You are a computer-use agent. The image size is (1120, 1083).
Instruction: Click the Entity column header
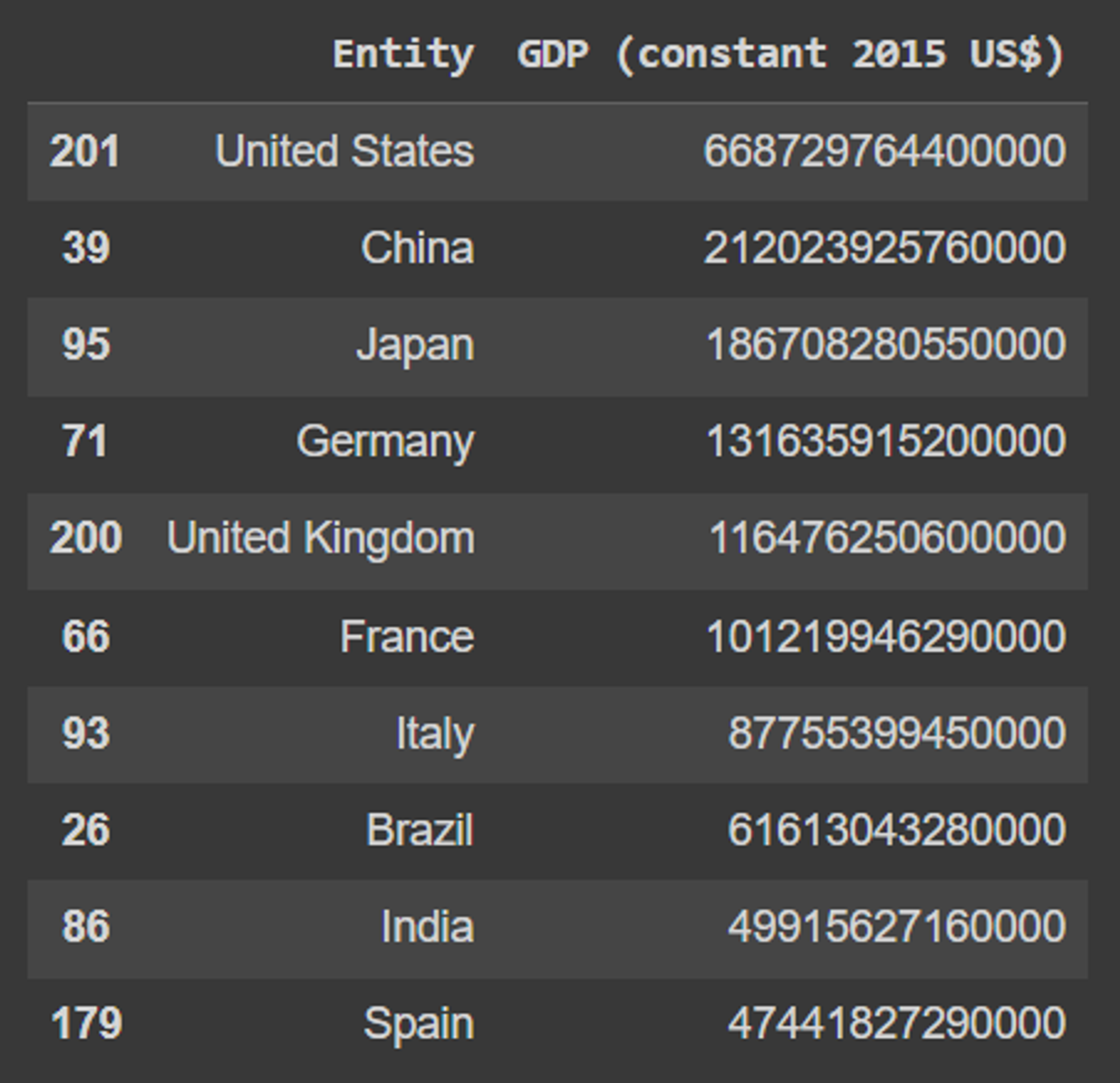pyautogui.click(x=403, y=55)
